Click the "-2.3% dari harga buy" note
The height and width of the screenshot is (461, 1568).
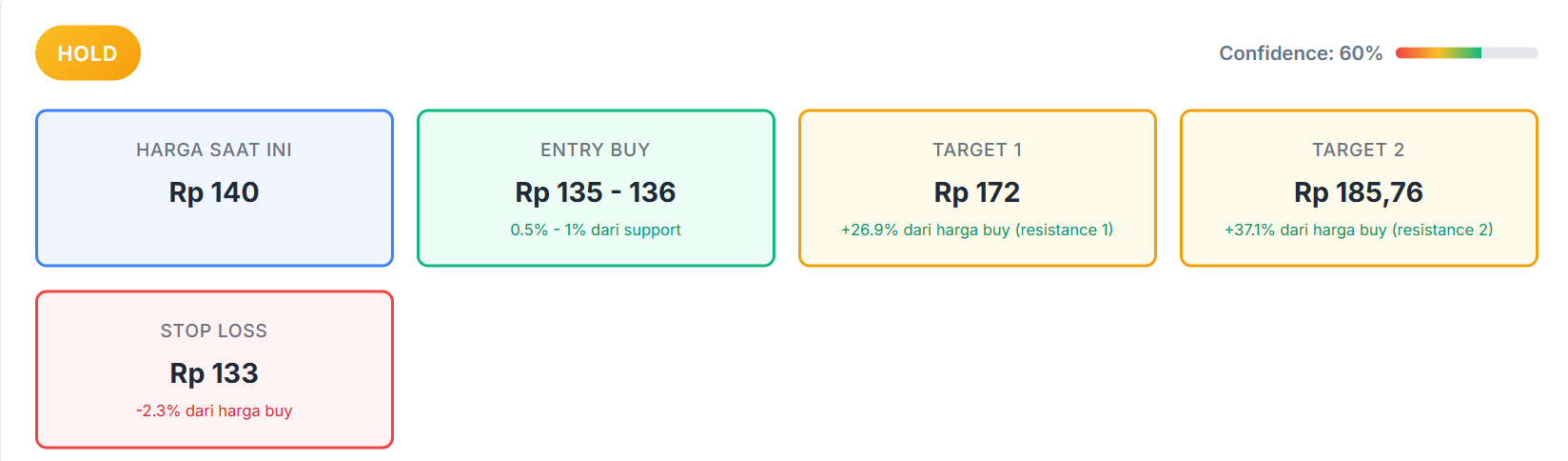click(214, 411)
